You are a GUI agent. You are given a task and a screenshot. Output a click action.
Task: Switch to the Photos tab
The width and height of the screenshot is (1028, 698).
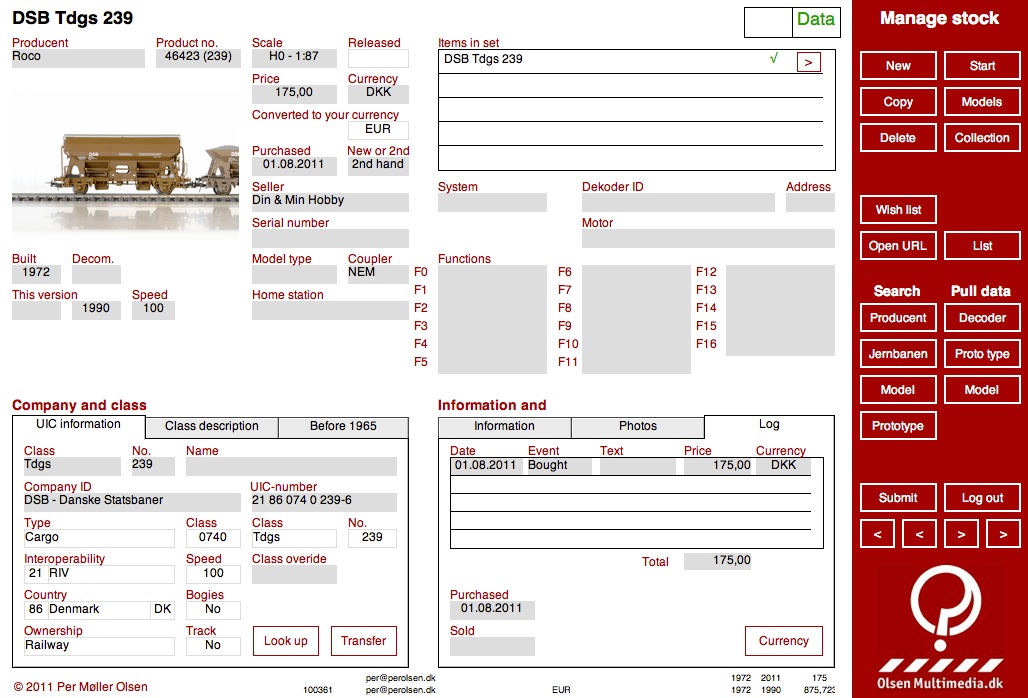[x=637, y=427]
